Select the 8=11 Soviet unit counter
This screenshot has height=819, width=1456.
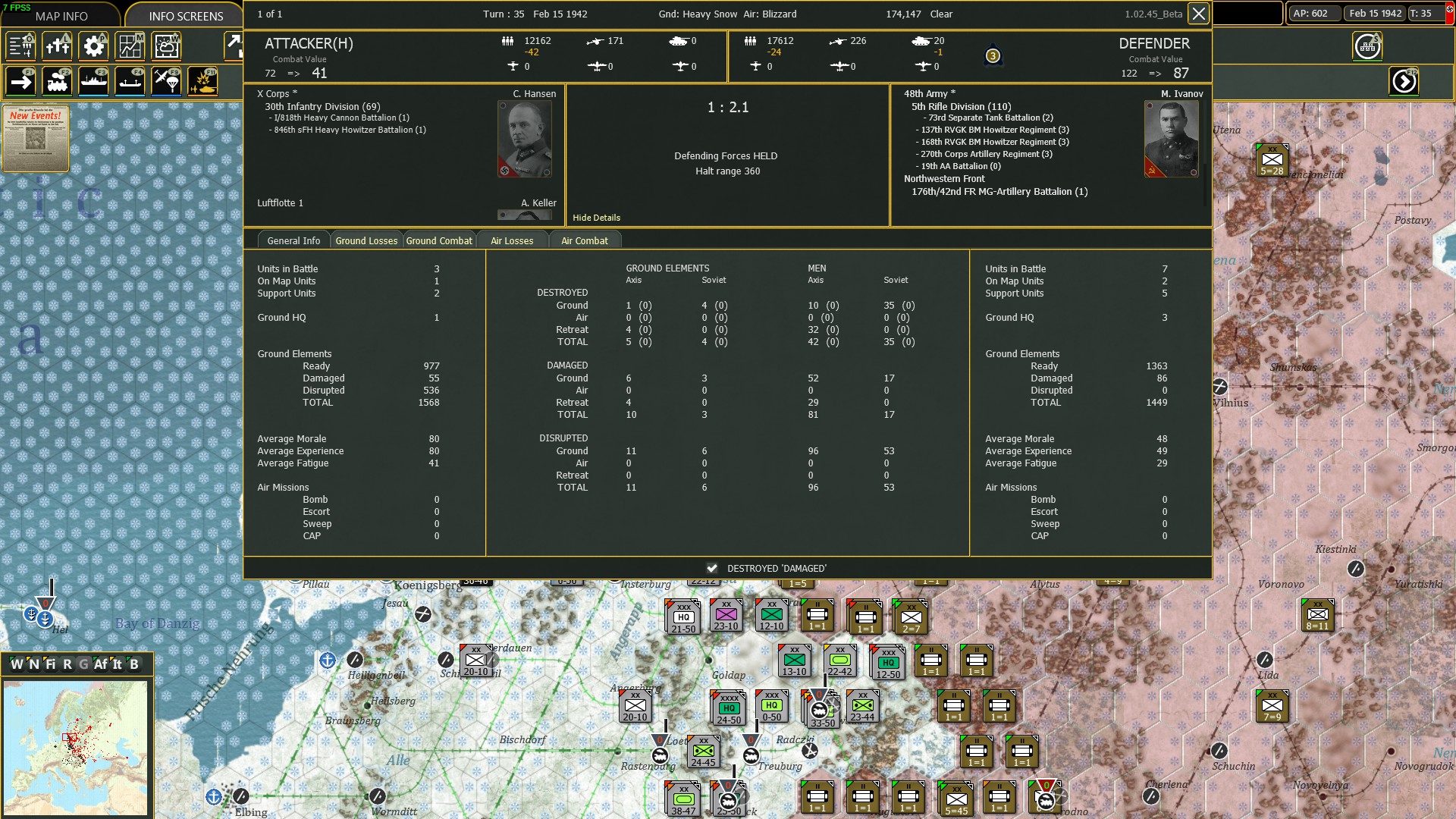(x=1318, y=615)
